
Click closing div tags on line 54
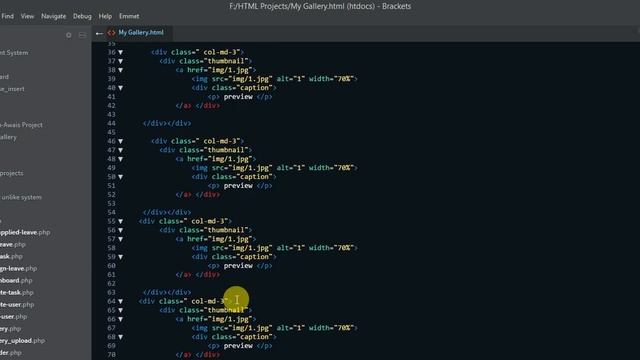tap(167, 212)
